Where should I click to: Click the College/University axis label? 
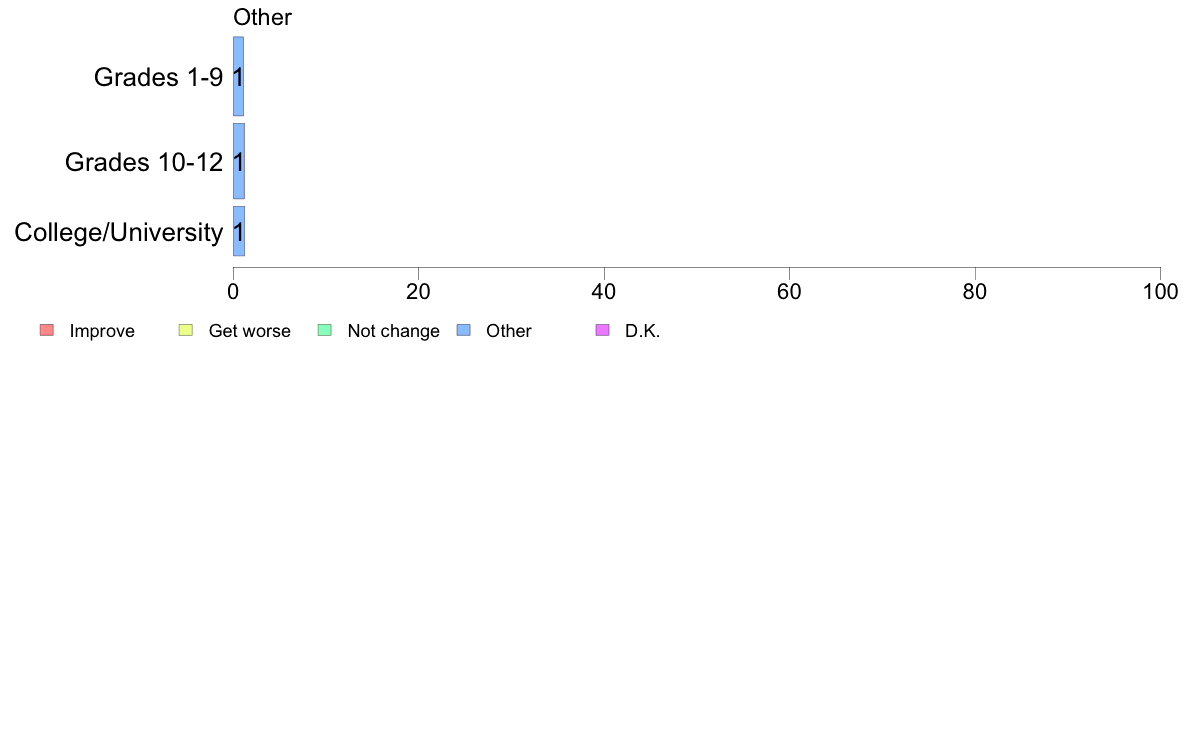coord(119,232)
